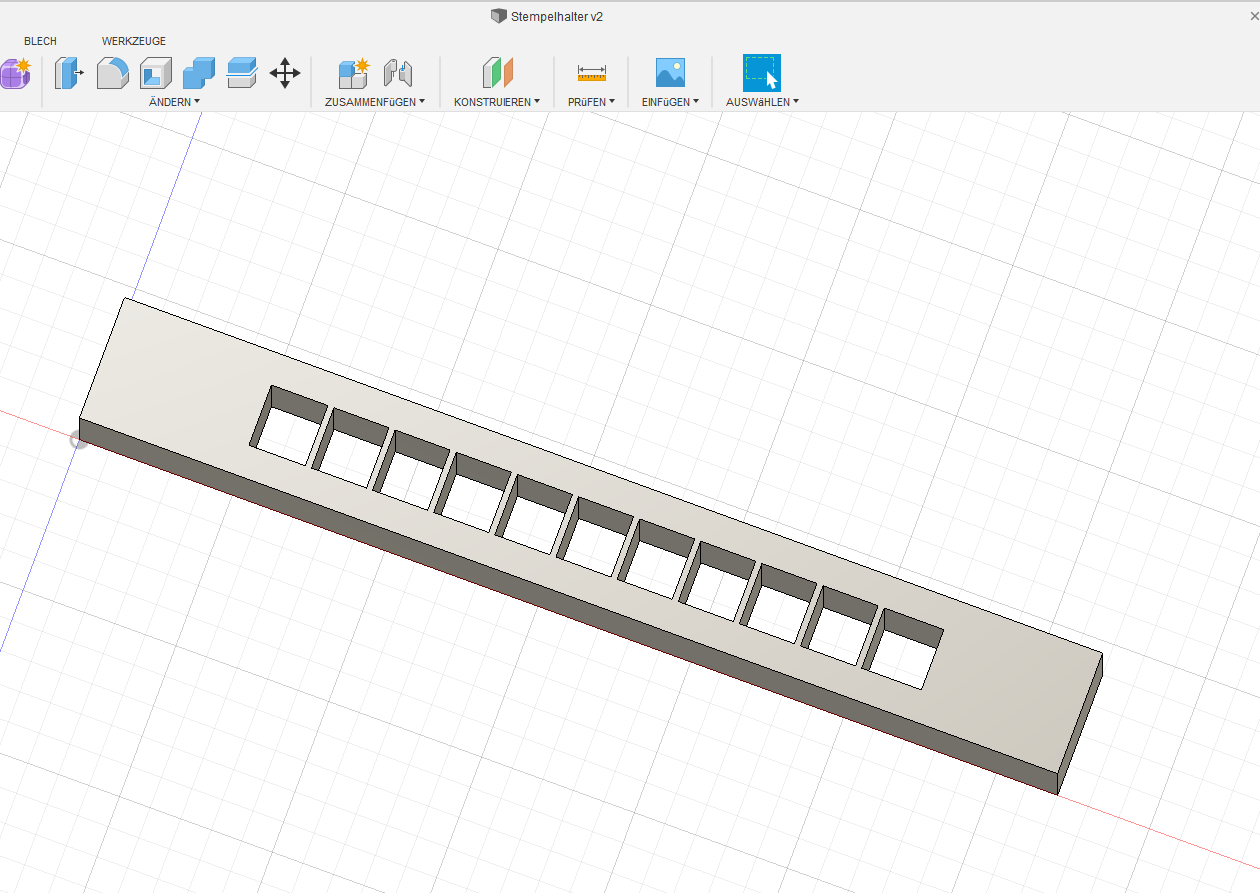Switch to the BLECH tab

(40, 41)
